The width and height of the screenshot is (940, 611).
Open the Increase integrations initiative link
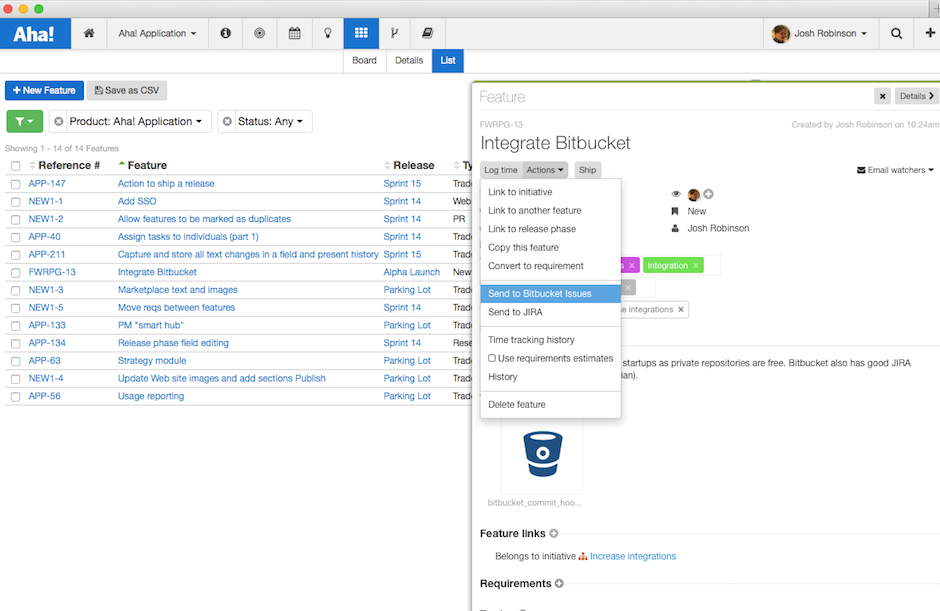coord(633,556)
